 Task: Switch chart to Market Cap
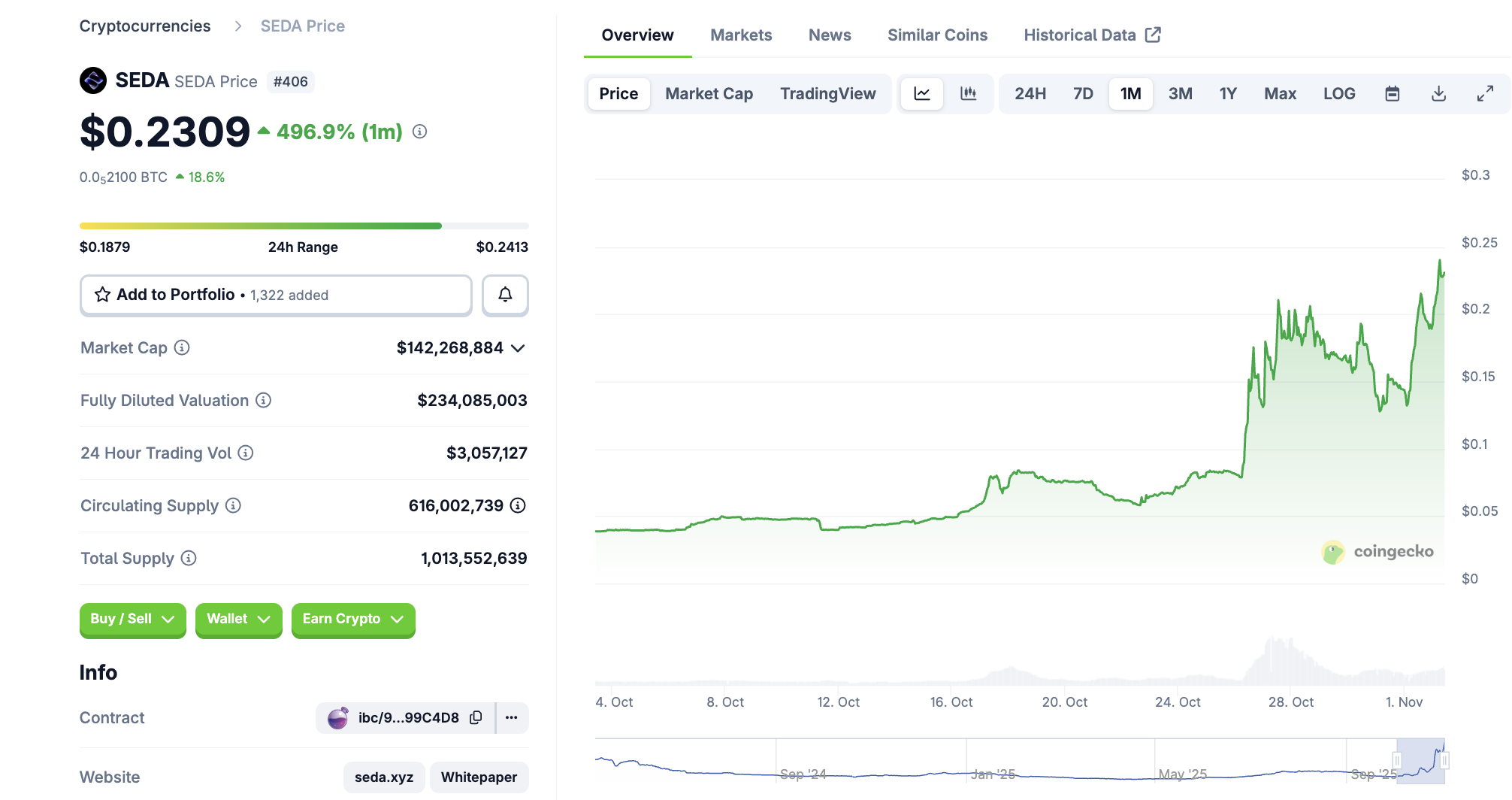click(709, 94)
